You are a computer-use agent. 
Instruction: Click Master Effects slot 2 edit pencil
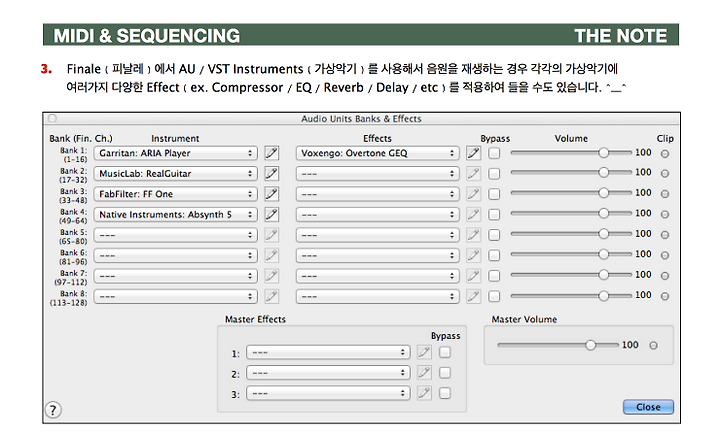(424, 372)
